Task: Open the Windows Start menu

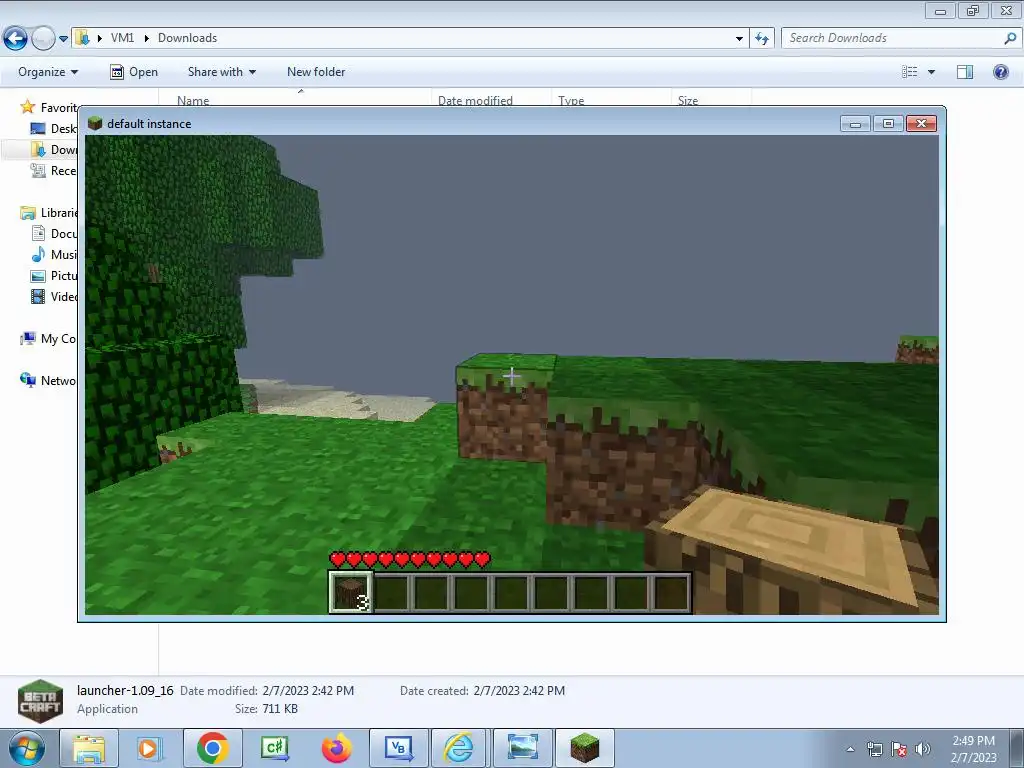Action: [26, 748]
